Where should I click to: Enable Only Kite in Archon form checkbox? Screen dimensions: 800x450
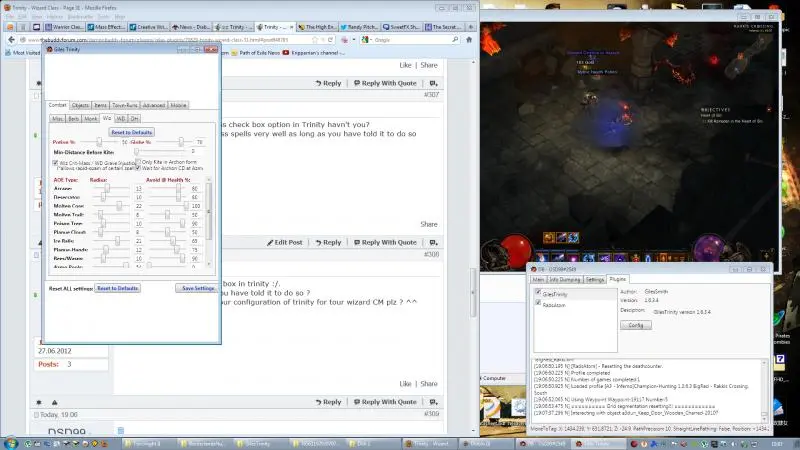coord(138,162)
